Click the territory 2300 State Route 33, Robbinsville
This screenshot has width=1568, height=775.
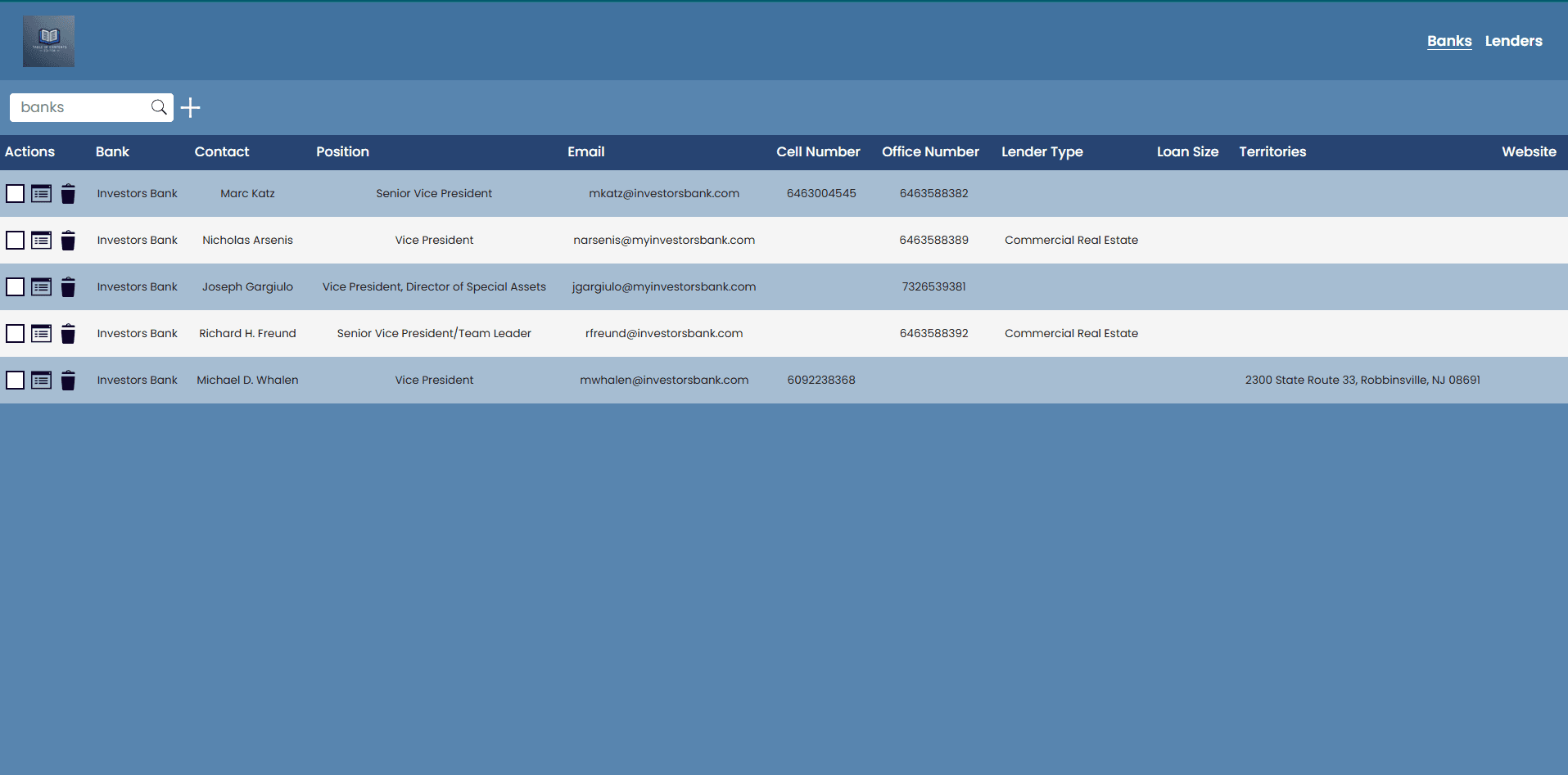click(1362, 380)
